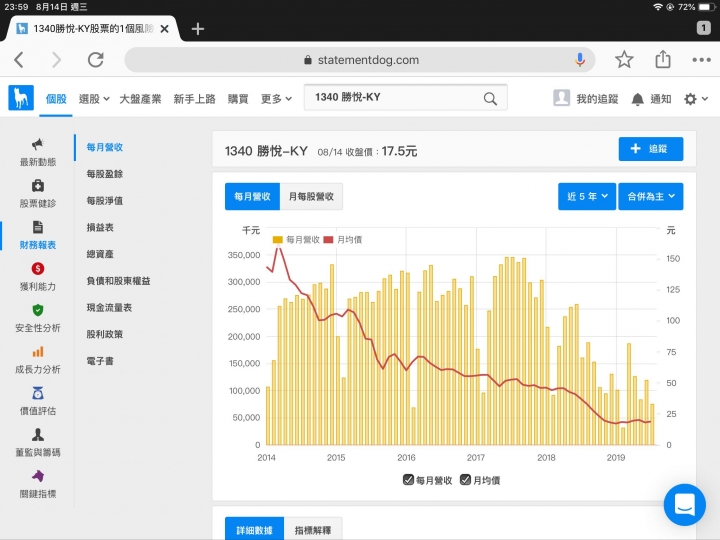Expand the 近 5 年 range dropdown
720x540 pixels.
point(587,197)
